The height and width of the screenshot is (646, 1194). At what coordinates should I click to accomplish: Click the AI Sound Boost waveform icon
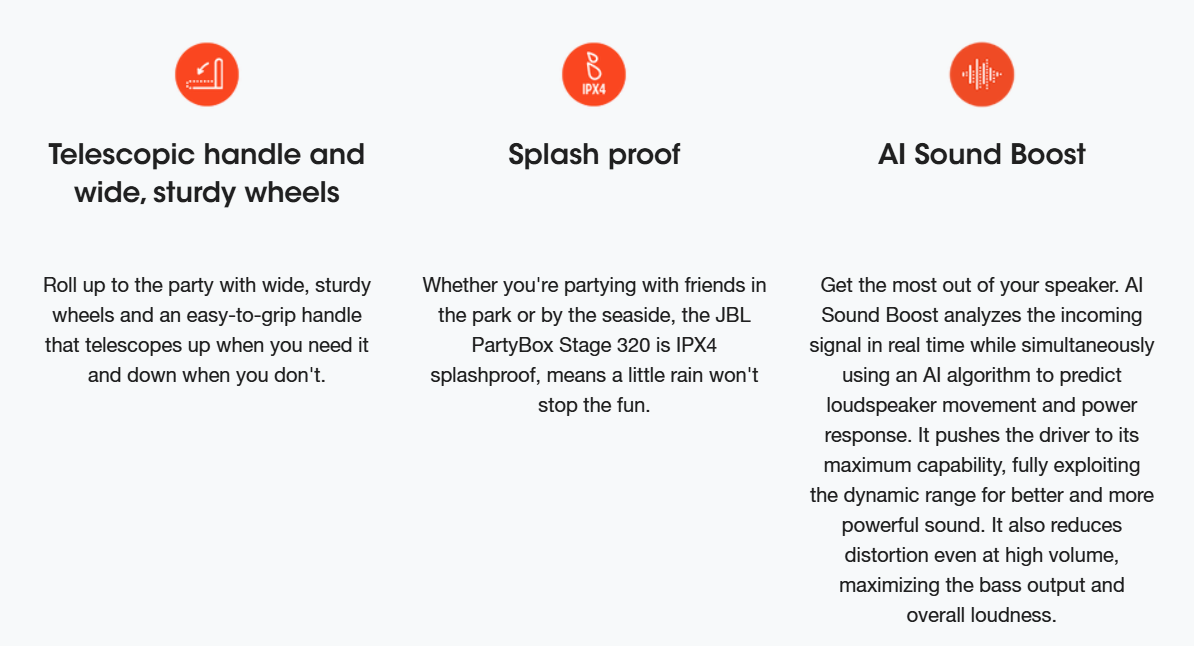tap(982, 75)
